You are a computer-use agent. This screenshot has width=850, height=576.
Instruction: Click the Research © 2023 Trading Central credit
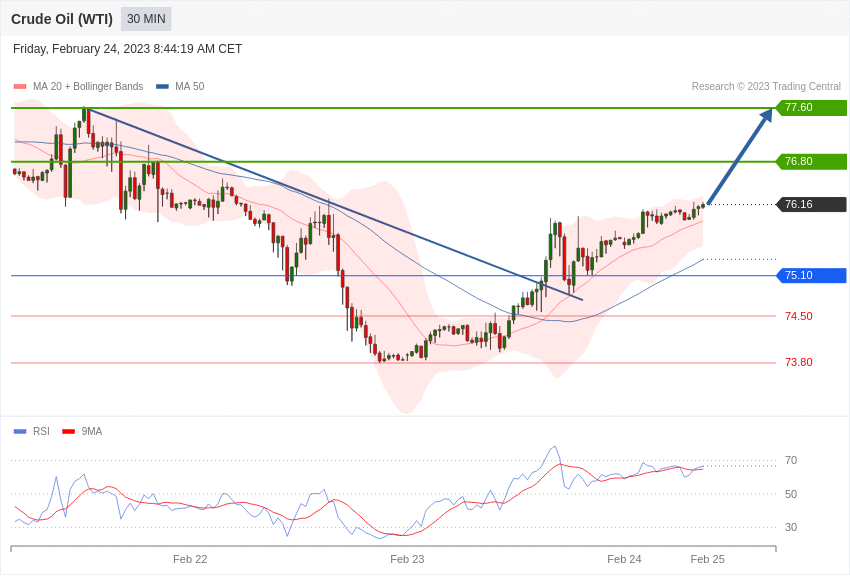pos(766,86)
